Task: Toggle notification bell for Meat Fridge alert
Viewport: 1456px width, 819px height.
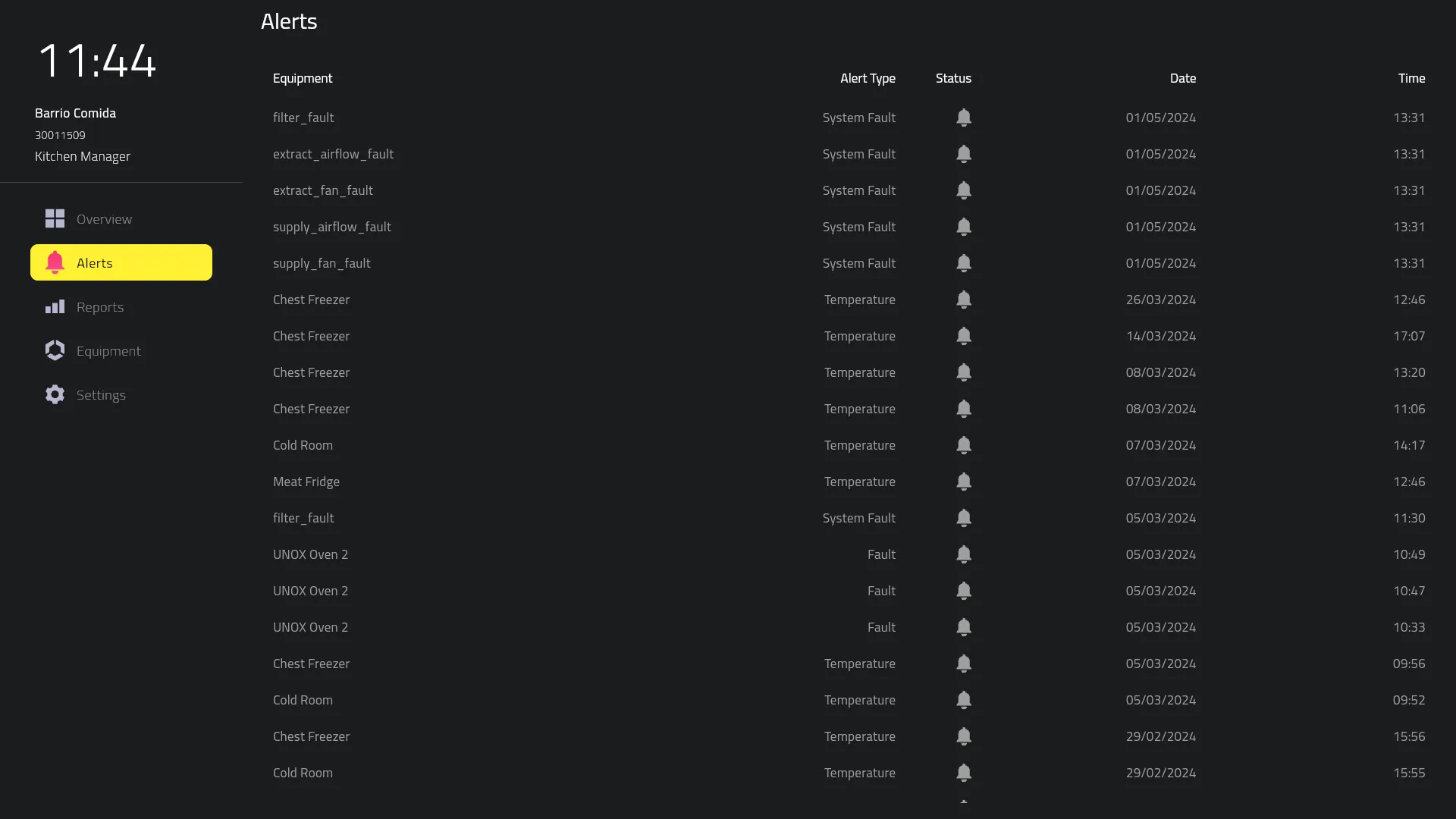Action: 963,482
